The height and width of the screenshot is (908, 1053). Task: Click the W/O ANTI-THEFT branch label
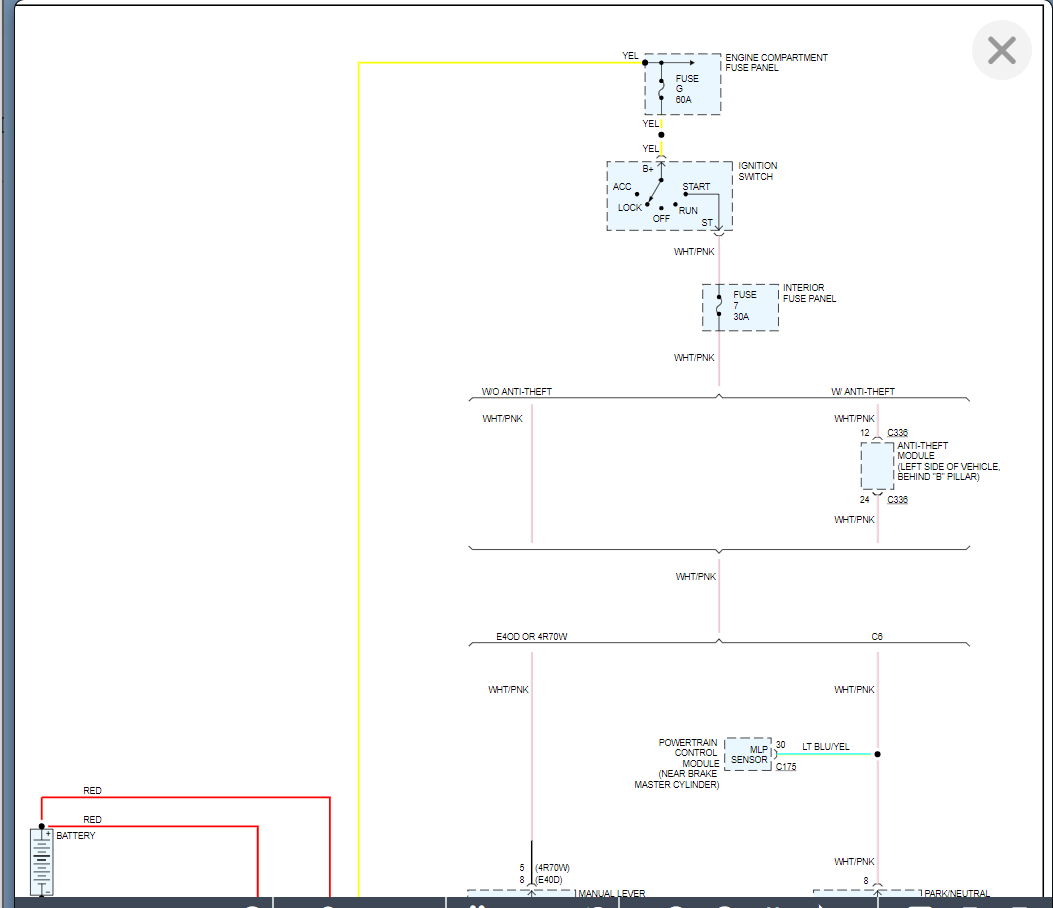(516, 392)
